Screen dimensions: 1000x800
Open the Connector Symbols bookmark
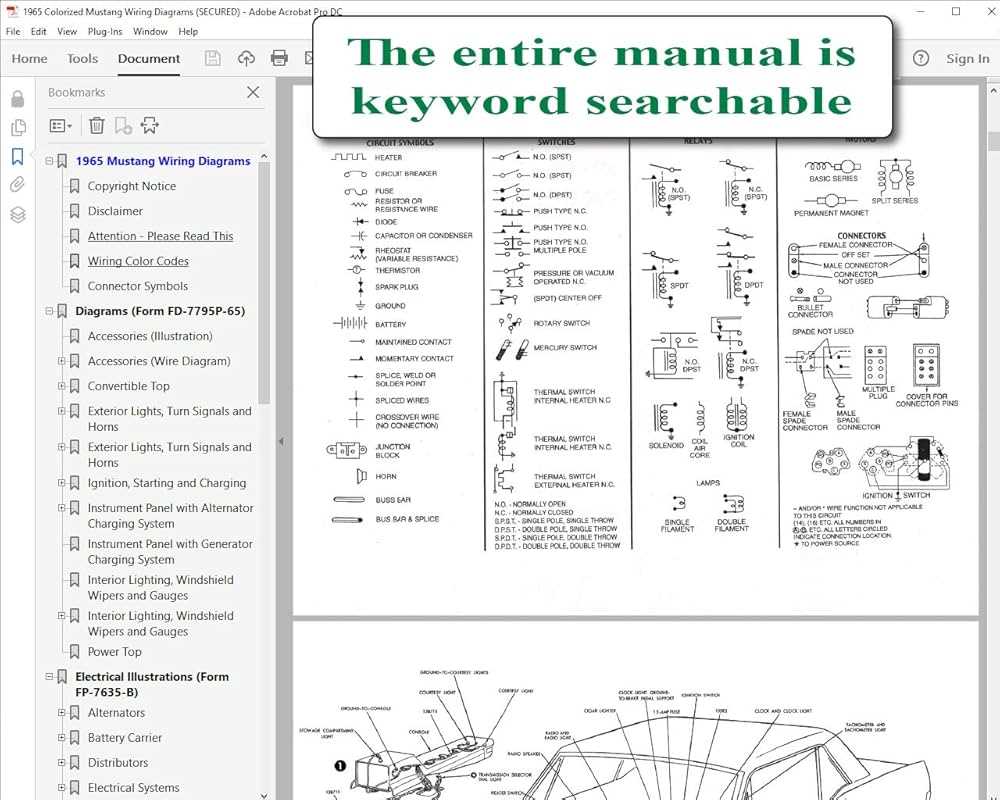(138, 286)
